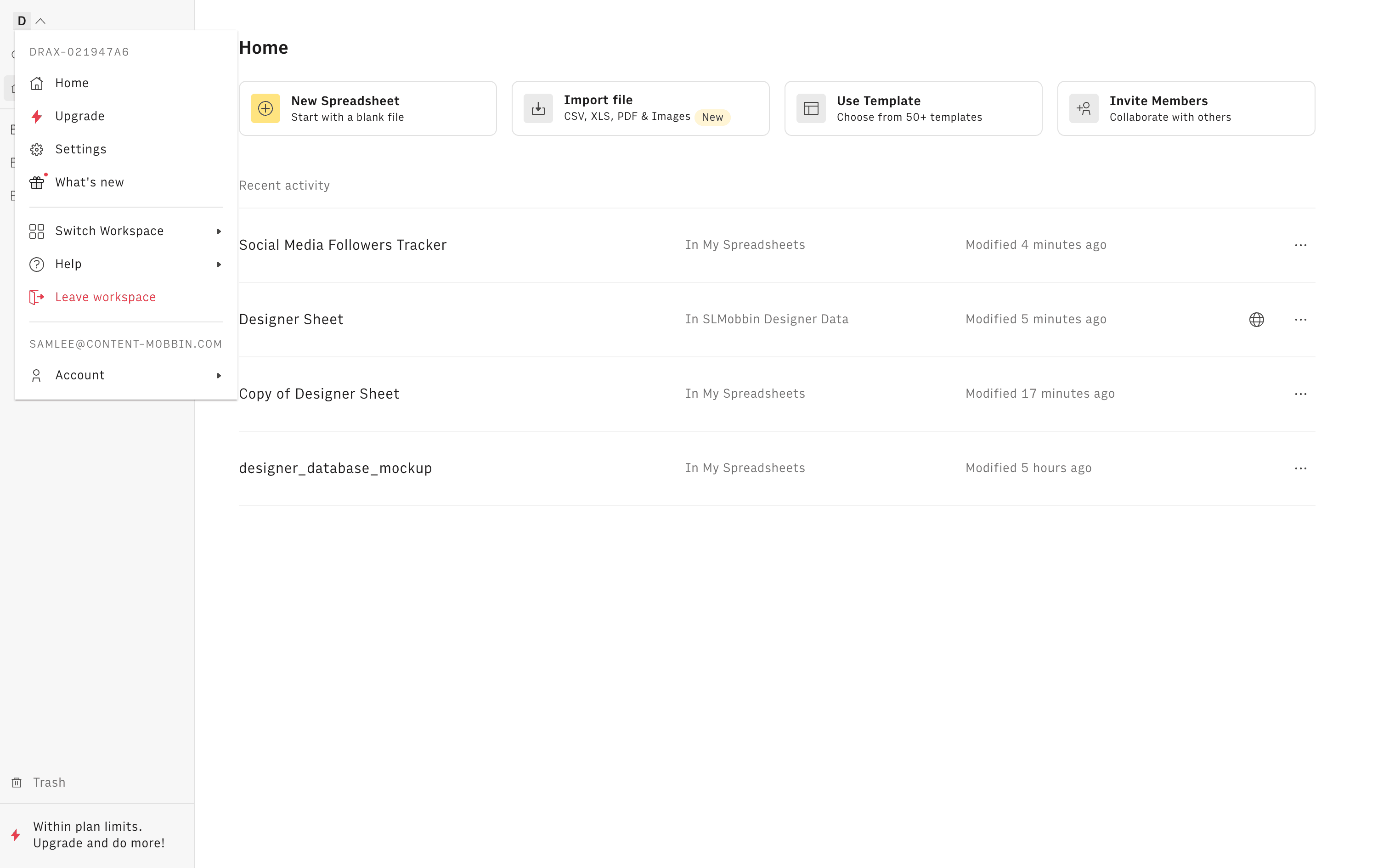Open more options for Social Media Followers Tracker
1389x868 pixels.
(x=1300, y=245)
